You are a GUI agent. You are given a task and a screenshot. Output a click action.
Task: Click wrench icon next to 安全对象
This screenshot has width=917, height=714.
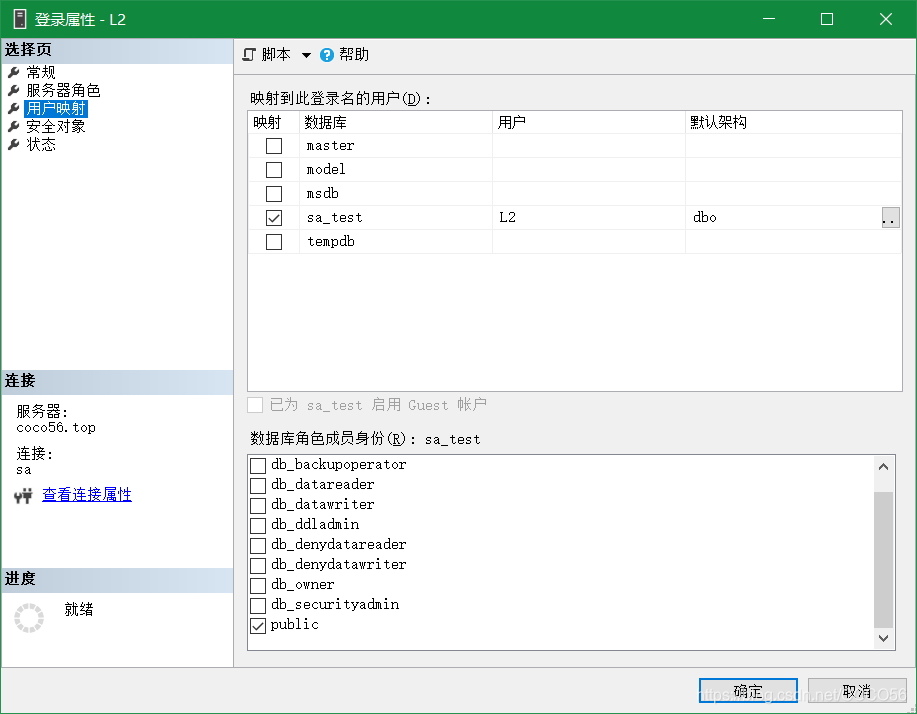pos(13,126)
